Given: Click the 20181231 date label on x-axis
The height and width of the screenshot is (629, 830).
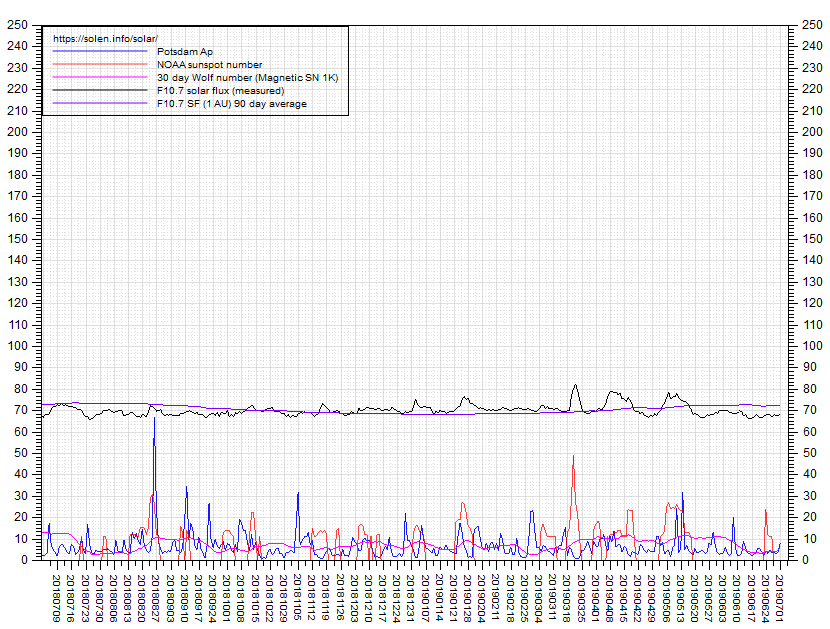Looking at the screenshot, I should [x=410, y=598].
